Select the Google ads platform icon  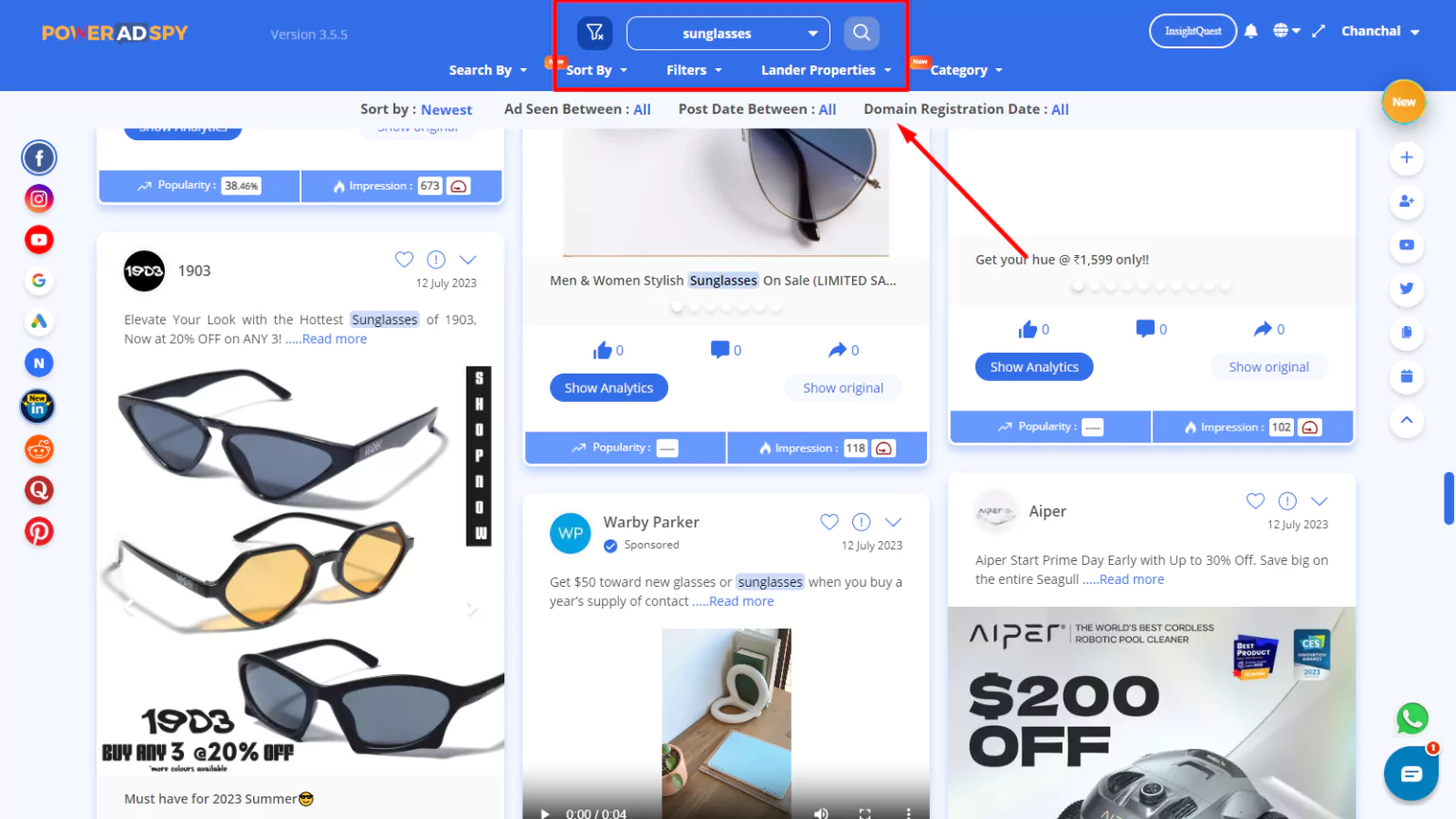click(39, 281)
